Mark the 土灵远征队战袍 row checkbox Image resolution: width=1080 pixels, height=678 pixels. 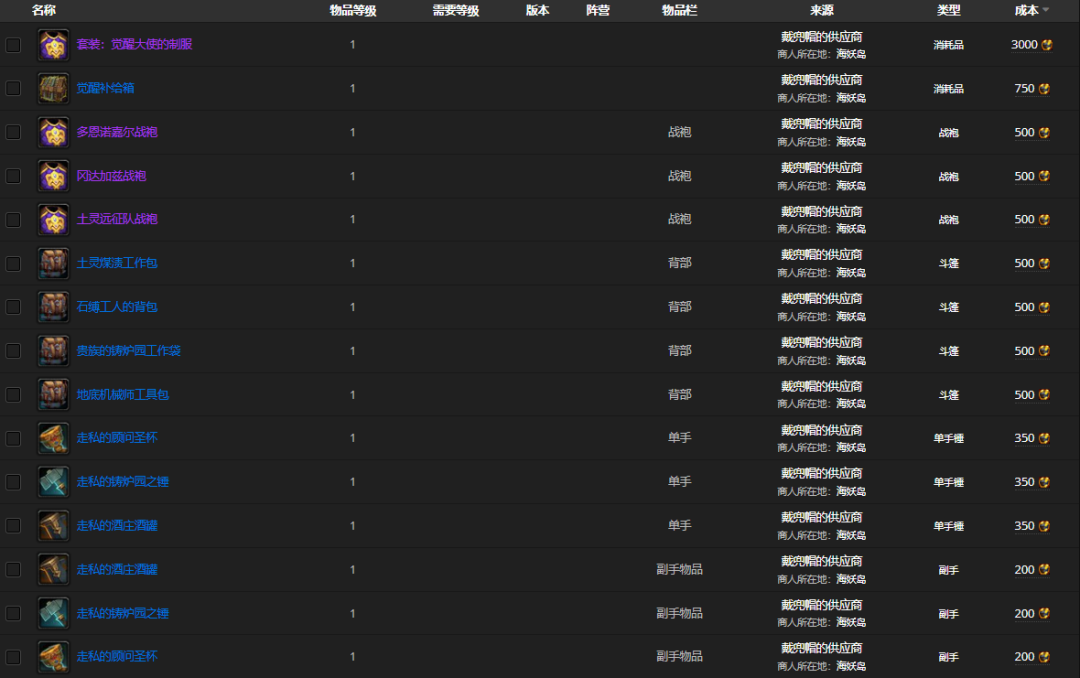[13, 220]
